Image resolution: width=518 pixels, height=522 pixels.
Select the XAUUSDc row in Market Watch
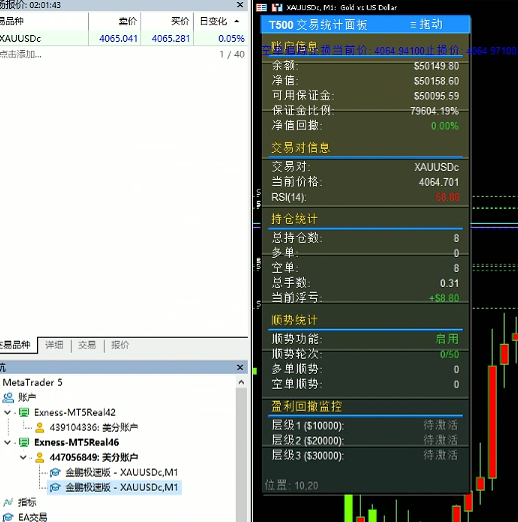pyautogui.click(x=123, y=38)
